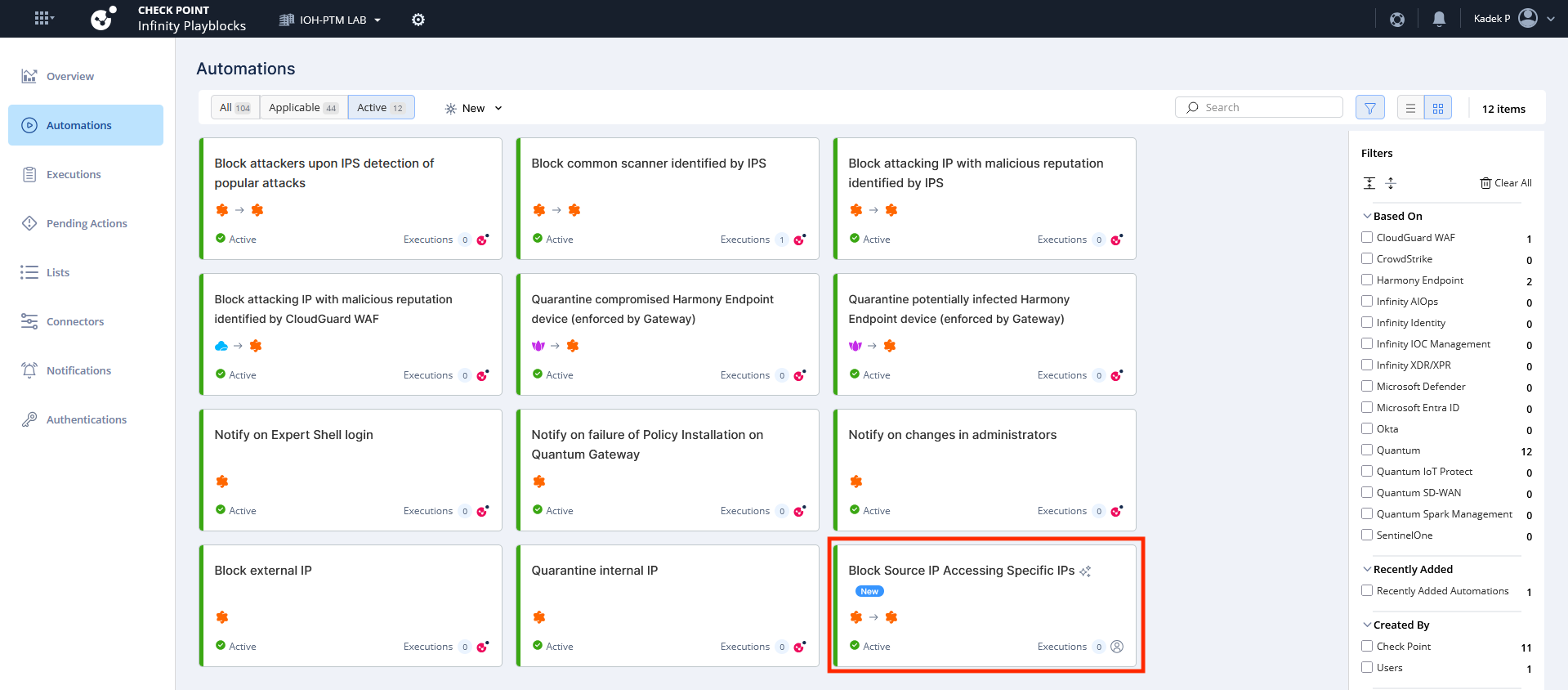Check the CloudGuard WAF filter checkbox
The image size is (1568, 690).
[1367, 237]
